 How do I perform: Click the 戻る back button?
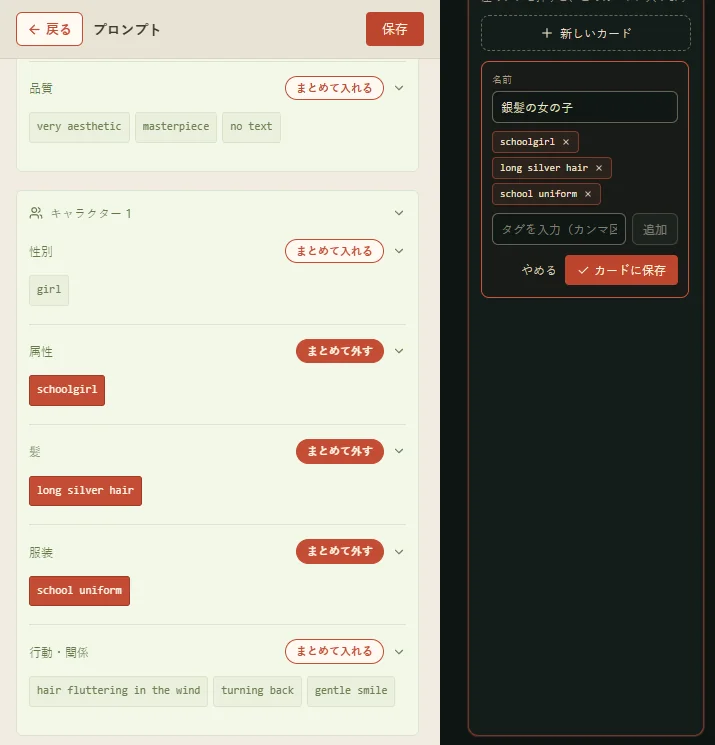coord(49,29)
